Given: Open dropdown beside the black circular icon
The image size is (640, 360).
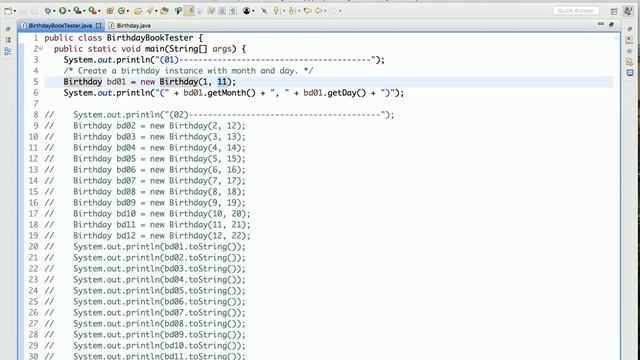Looking at the screenshot, I should [x=253, y=11].
